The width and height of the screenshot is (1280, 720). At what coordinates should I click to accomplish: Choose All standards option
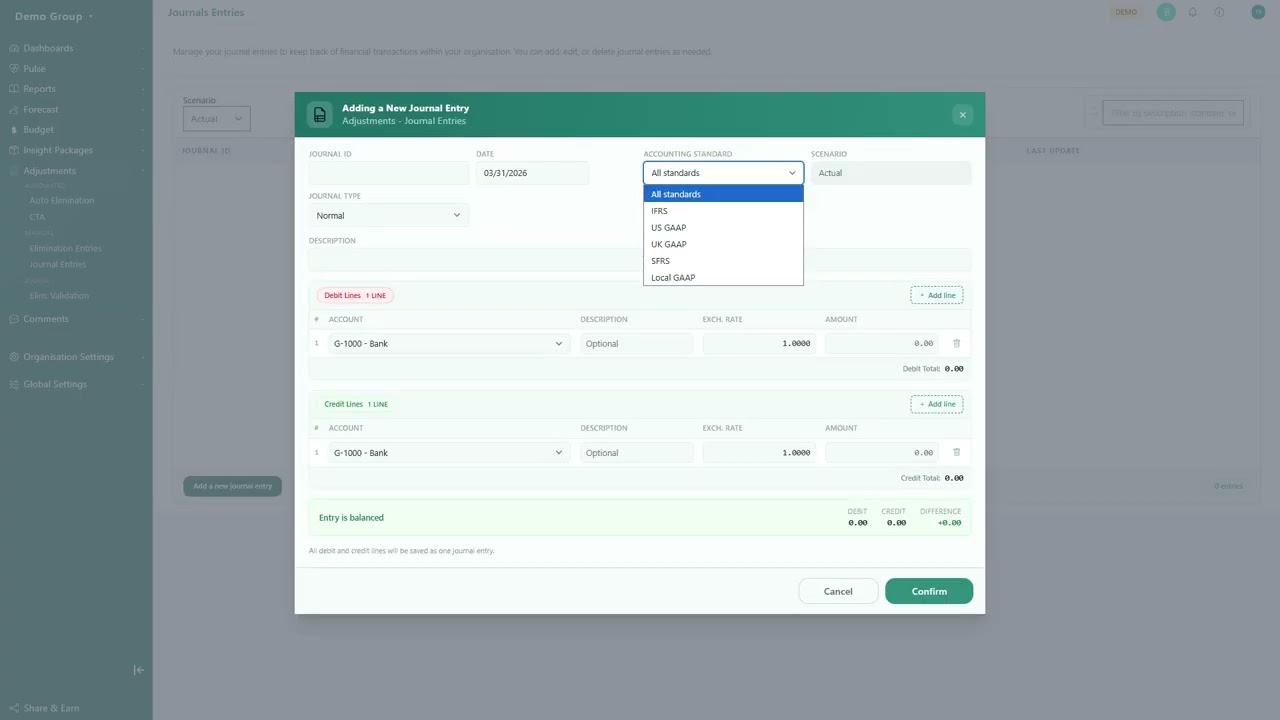point(723,194)
